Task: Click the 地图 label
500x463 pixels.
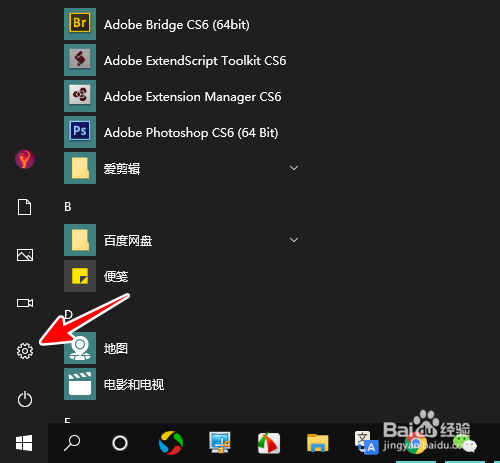Action: [x=116, y=349]
